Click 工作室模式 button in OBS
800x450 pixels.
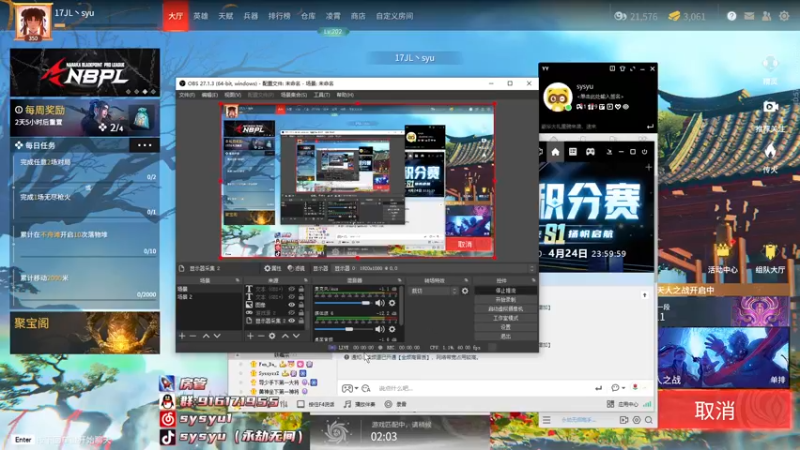click(505, 318)
